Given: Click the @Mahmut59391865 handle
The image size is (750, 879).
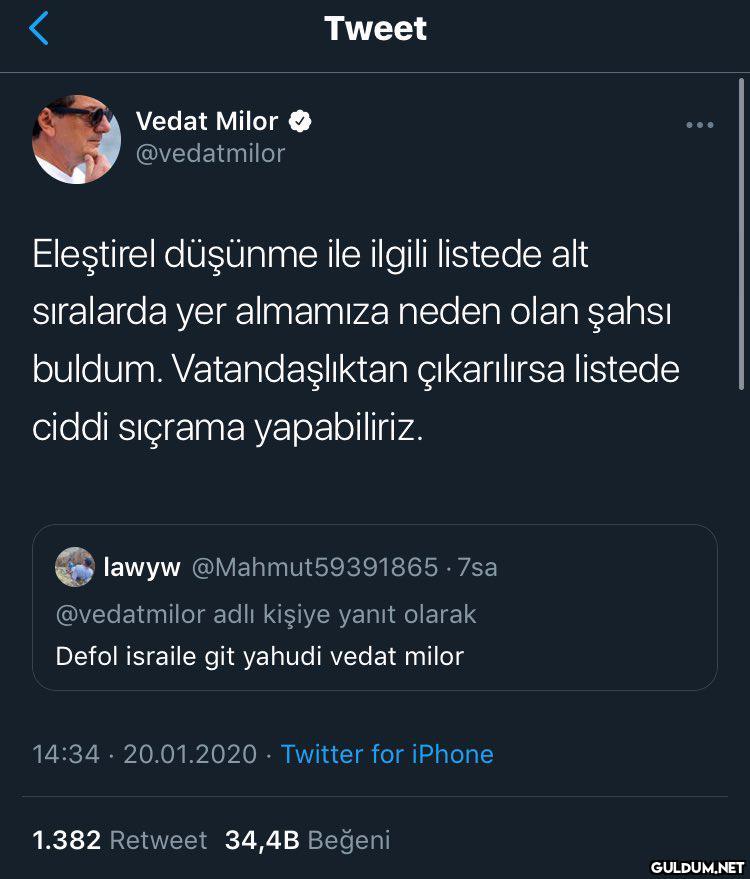Looking at the screenshot, I should pyautogui.click(x=314, y=568).
